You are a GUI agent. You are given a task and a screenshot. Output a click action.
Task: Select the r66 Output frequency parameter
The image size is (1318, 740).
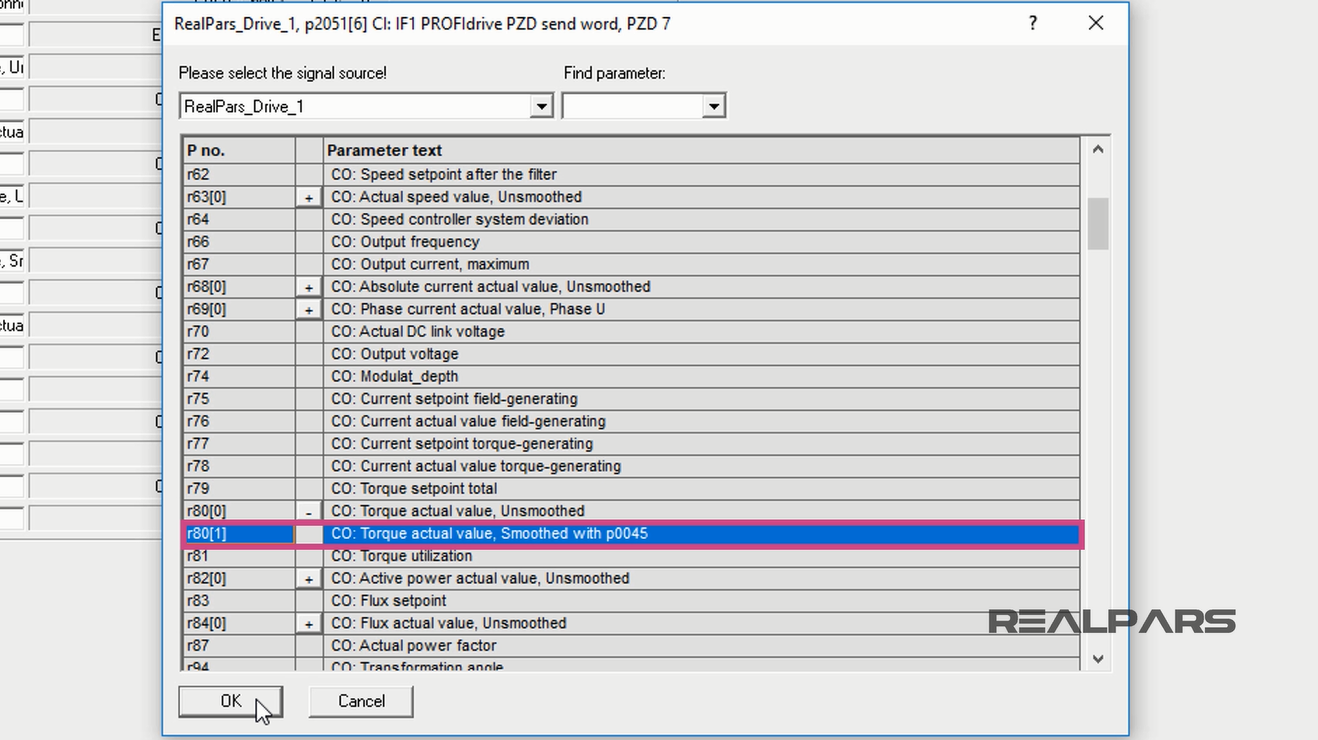[500, 241]
